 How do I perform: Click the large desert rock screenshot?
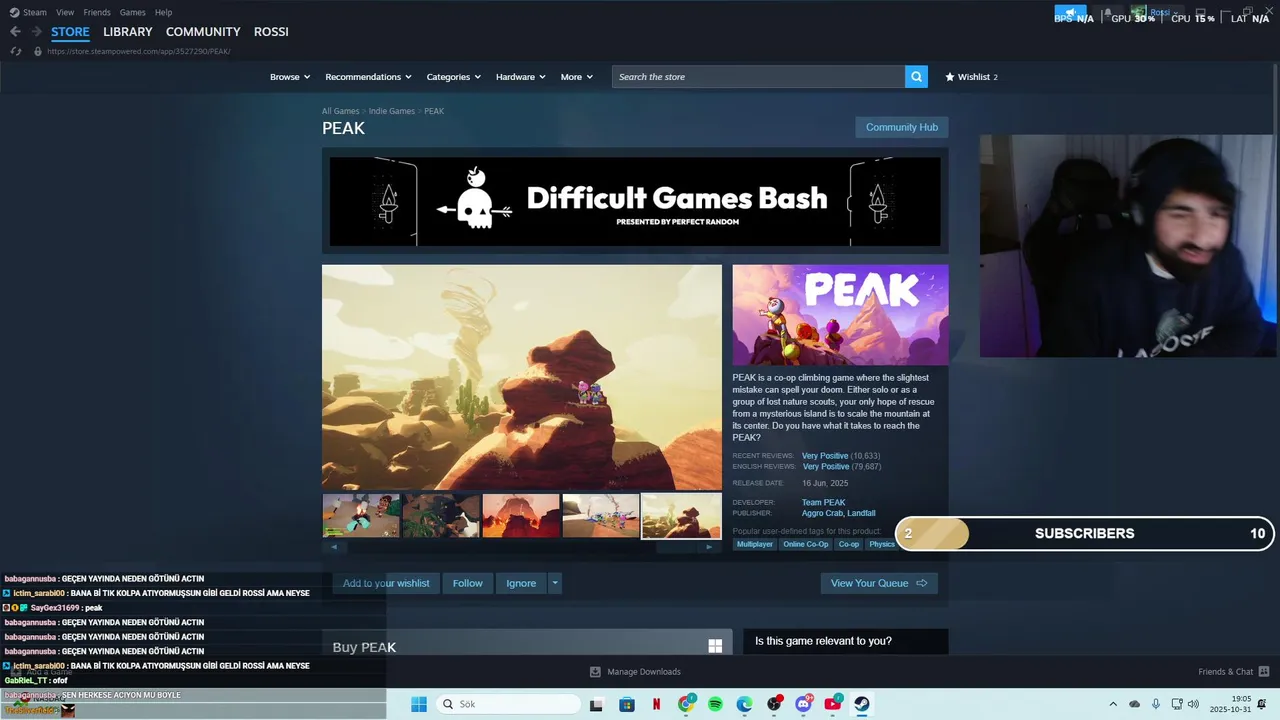521,377
